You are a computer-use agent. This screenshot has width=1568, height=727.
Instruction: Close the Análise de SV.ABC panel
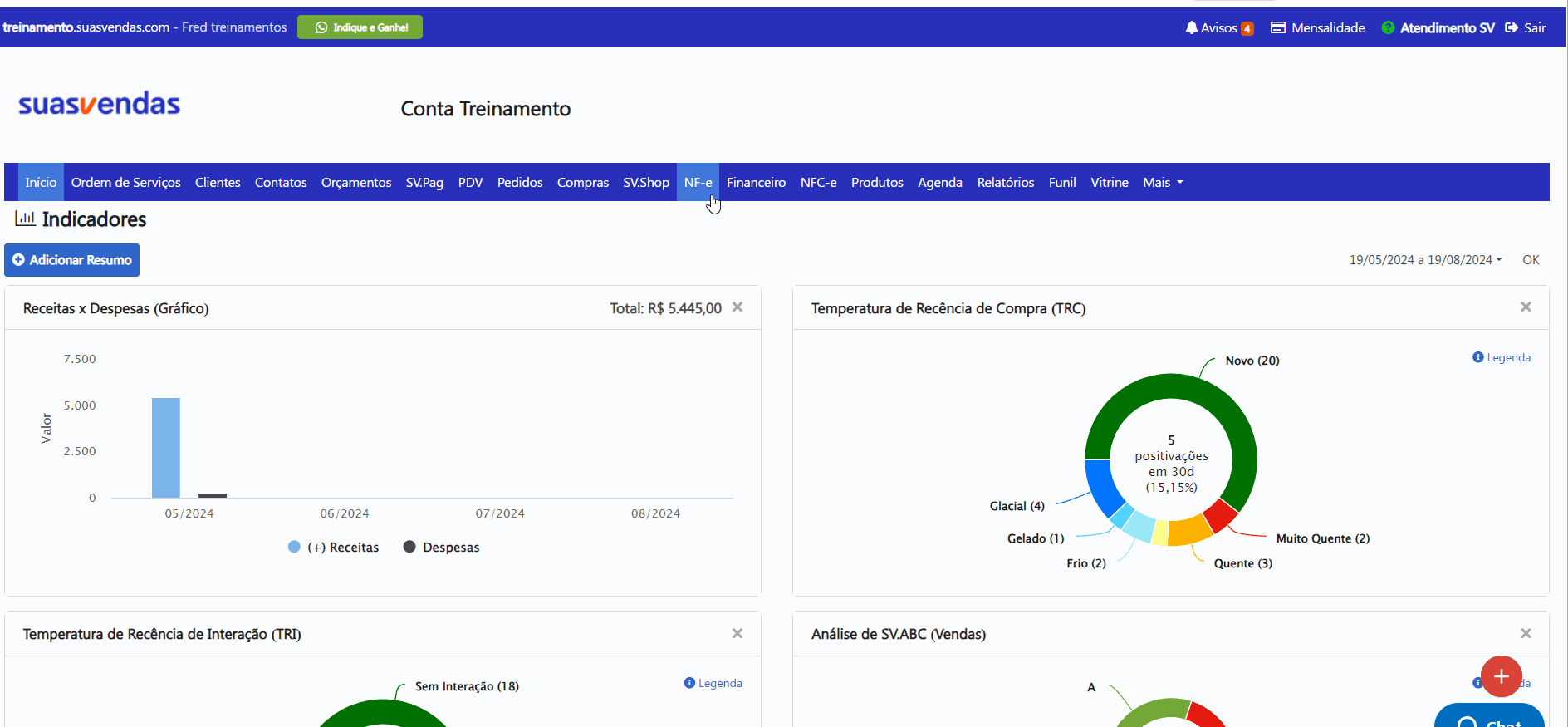coord(1526,634)
